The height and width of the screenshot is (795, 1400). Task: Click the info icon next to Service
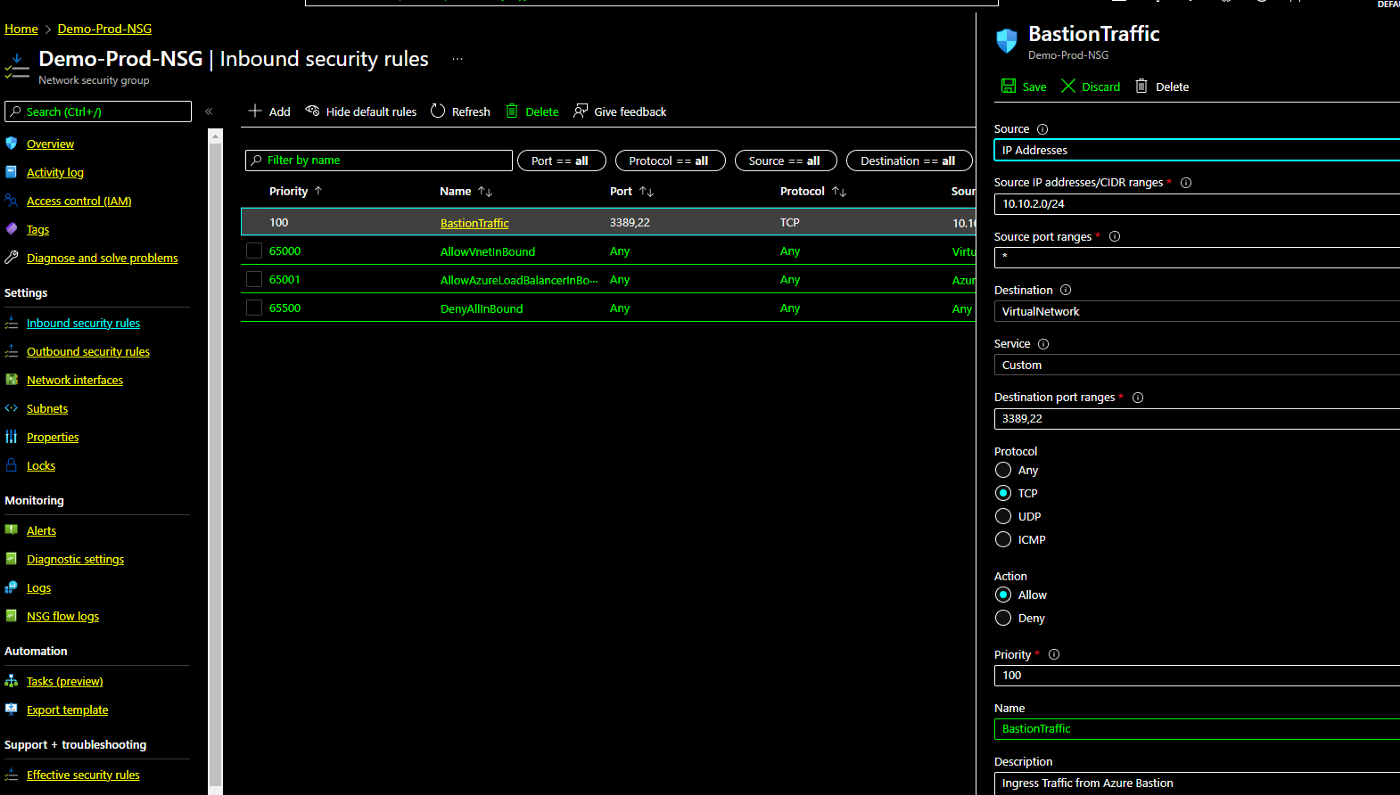[x=1044, y=344]
